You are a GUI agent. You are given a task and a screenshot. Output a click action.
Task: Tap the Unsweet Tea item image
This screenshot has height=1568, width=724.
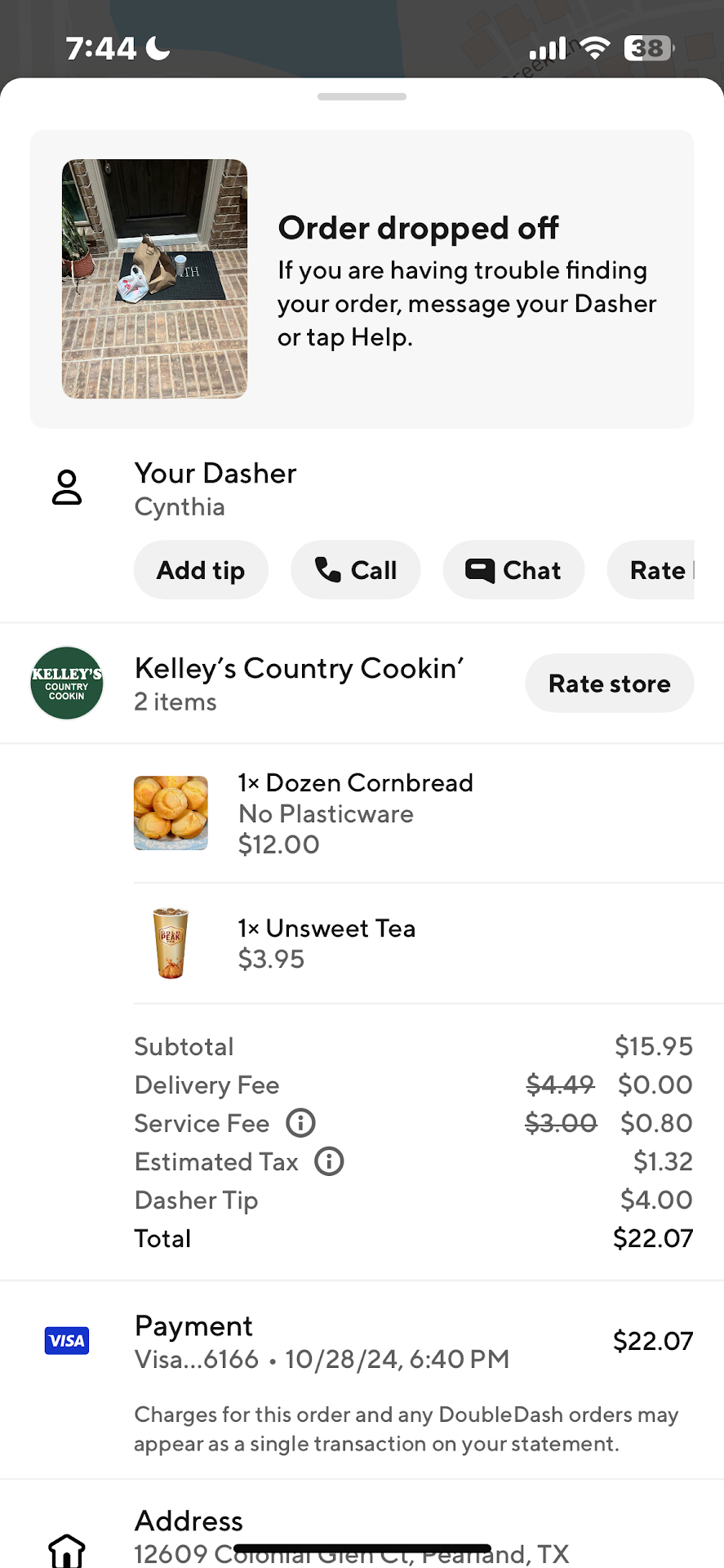(171, 943)
